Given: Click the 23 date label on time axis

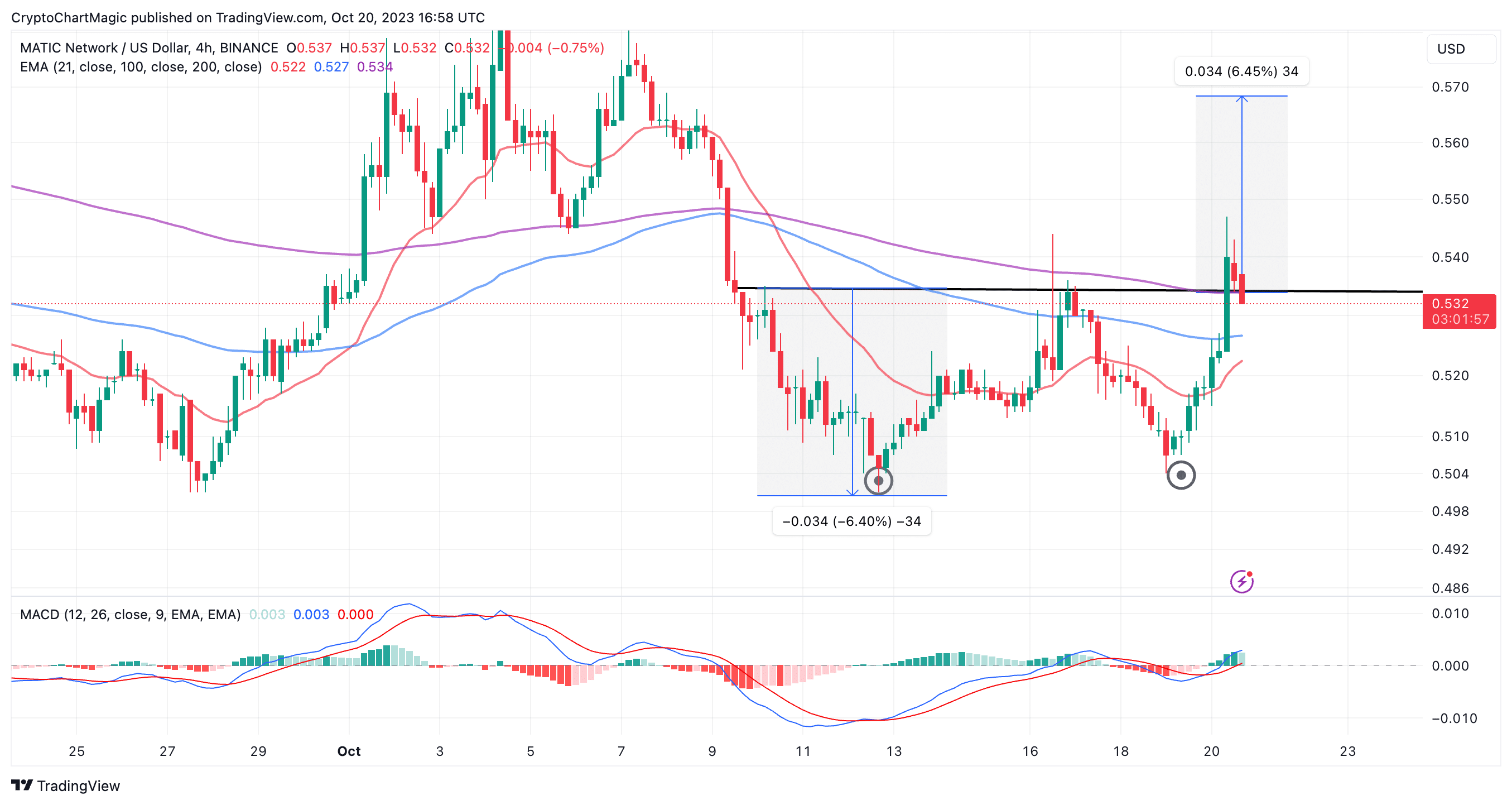Looking at the screenshot, I should [x=1347, y=751].
